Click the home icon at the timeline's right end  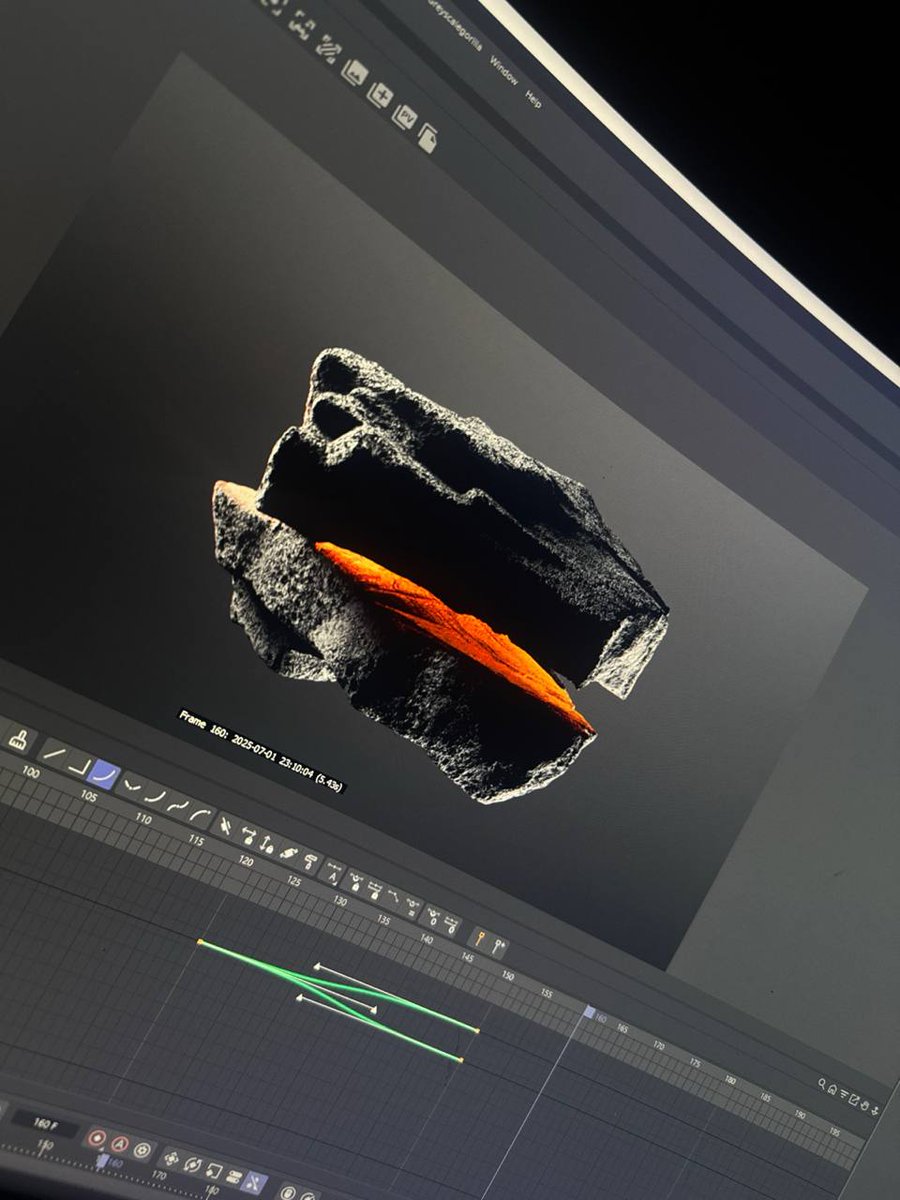coord(832,1089)
